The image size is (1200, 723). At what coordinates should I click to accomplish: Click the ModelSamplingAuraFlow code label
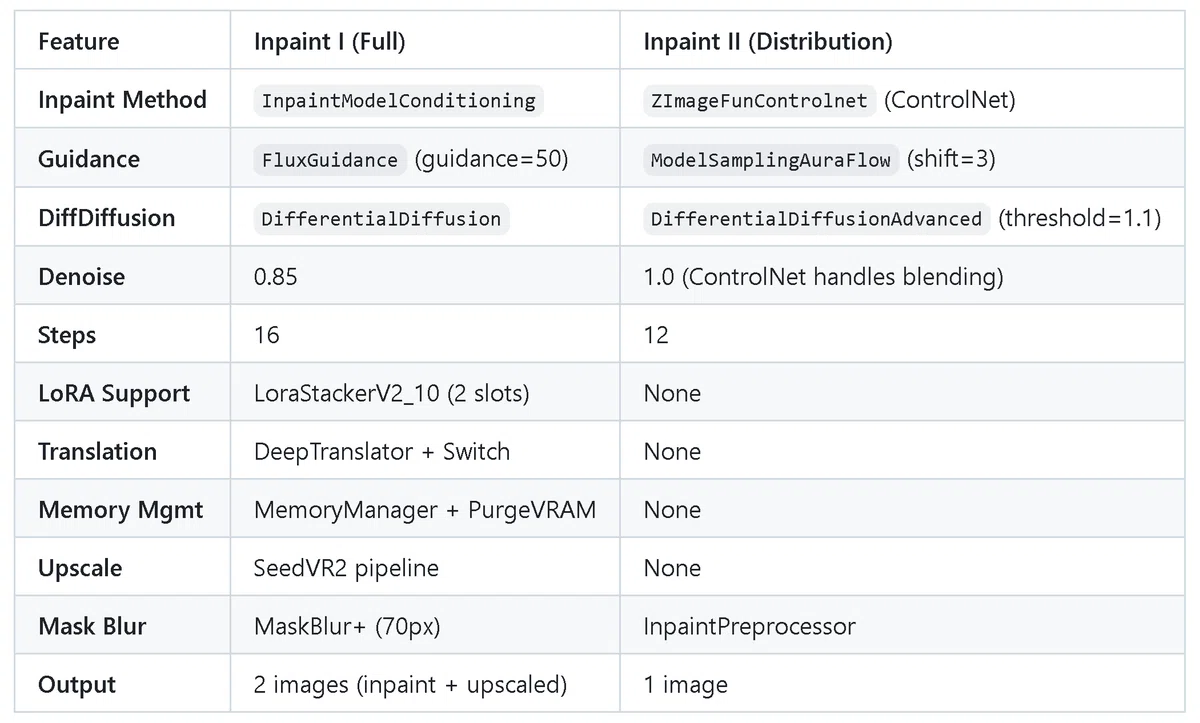point(771,160)
